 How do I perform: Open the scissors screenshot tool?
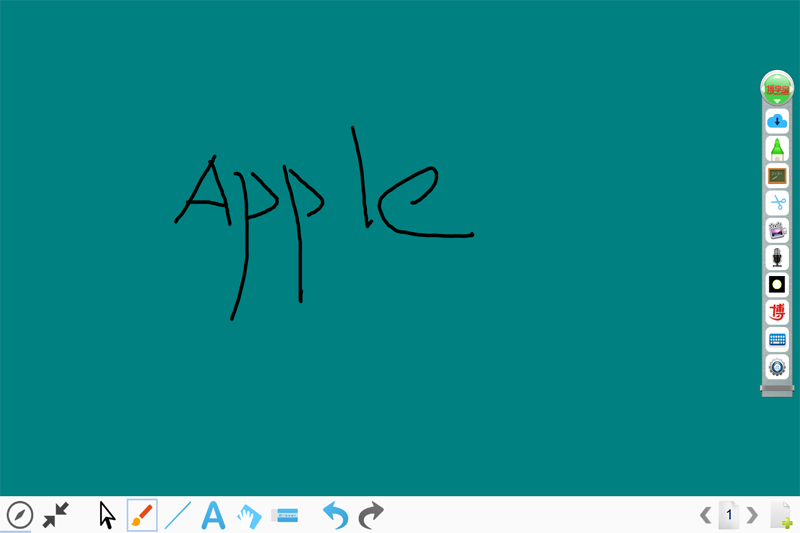coord(777,203)
